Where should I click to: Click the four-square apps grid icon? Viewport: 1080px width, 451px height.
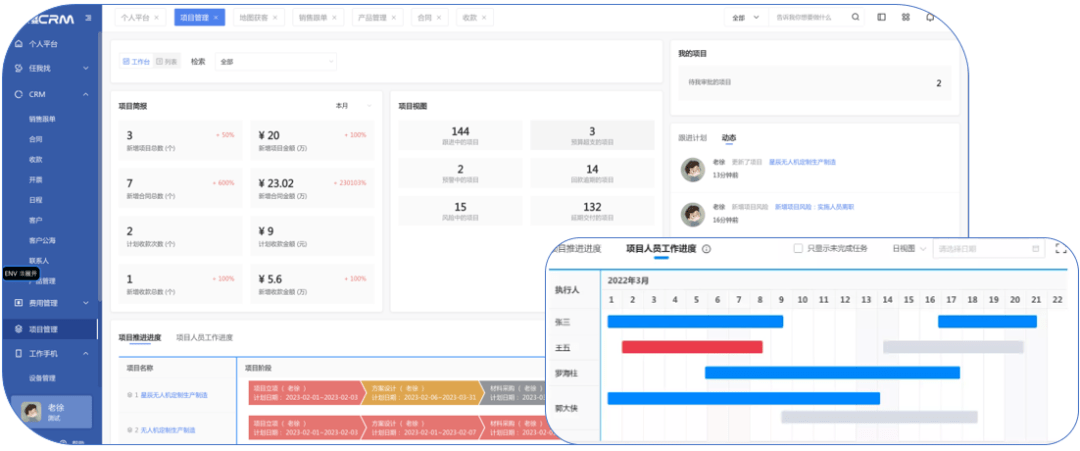tap(905, 17)
